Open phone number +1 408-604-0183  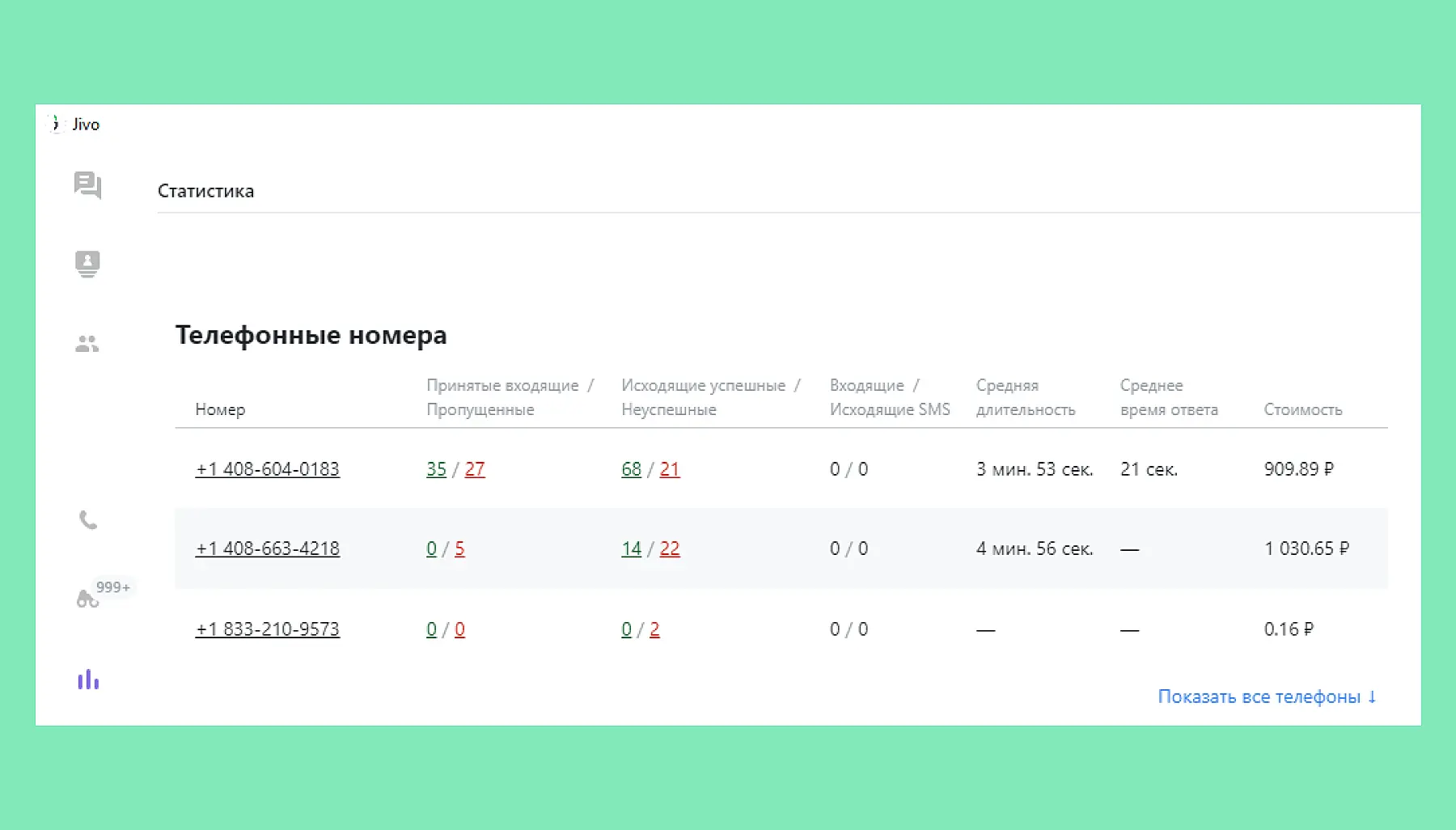267,469
